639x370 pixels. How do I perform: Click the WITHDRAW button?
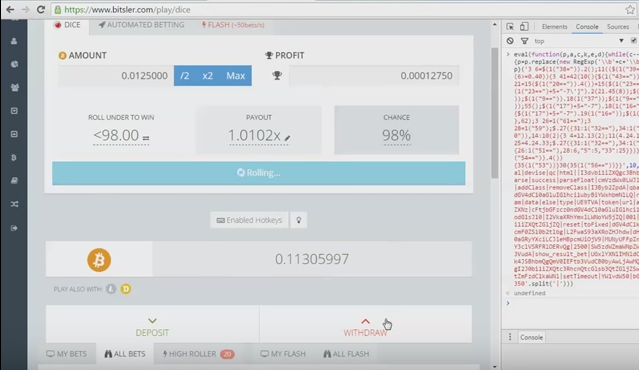click(x=366, y=324)
